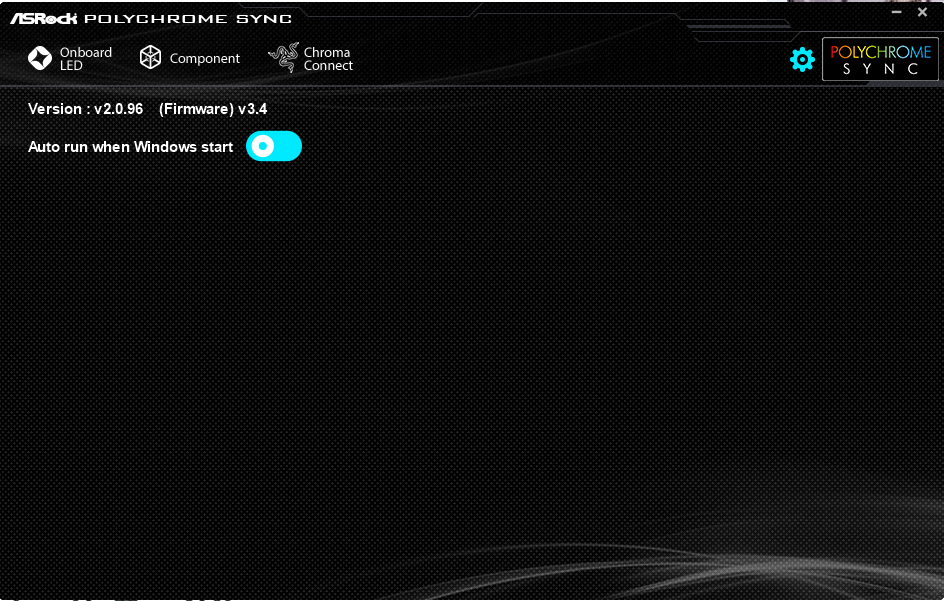Minimize the Polychrome Sync window
This screenshot has width=944, height=601.
coord(896,12)
